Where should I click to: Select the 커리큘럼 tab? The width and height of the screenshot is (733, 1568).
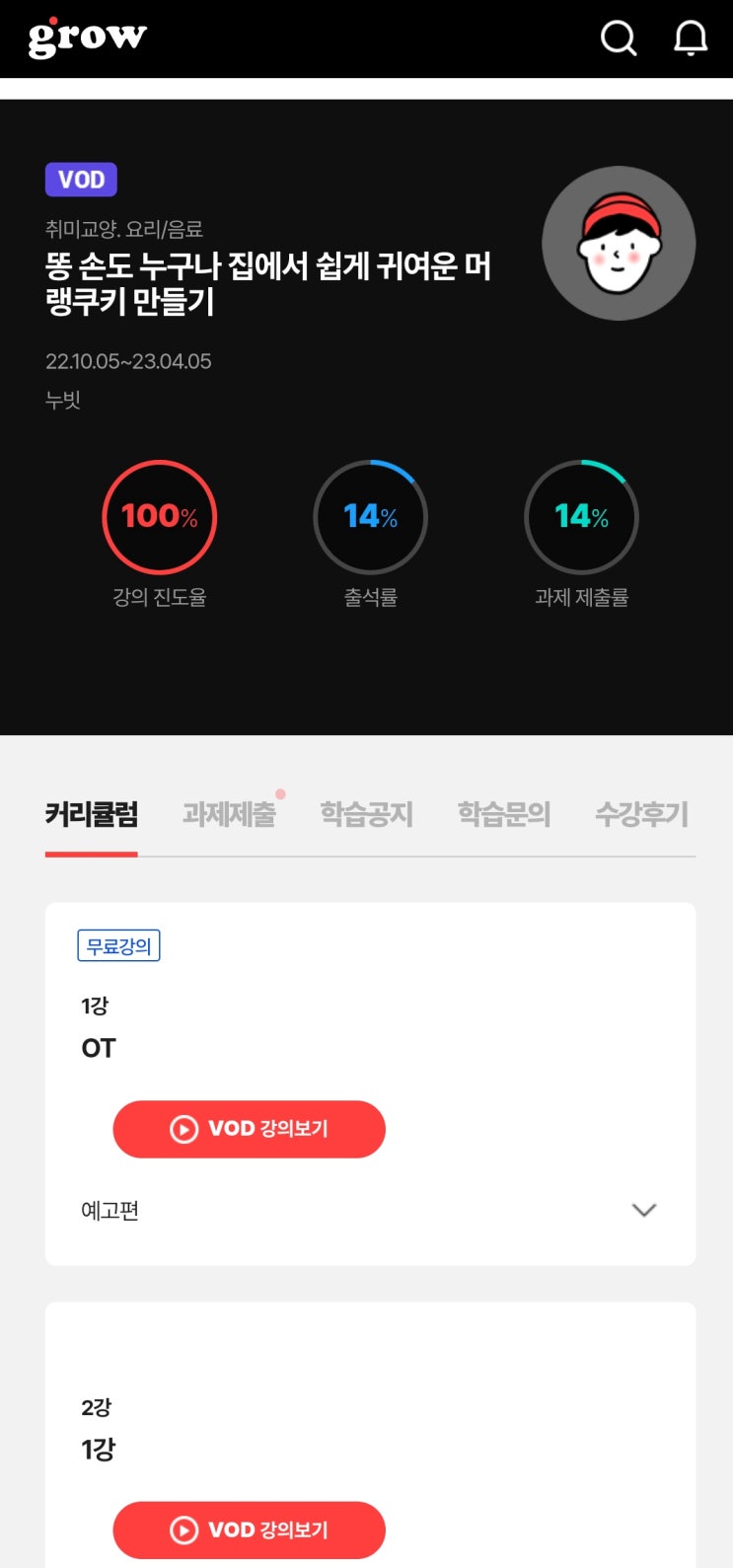point(92,814)
